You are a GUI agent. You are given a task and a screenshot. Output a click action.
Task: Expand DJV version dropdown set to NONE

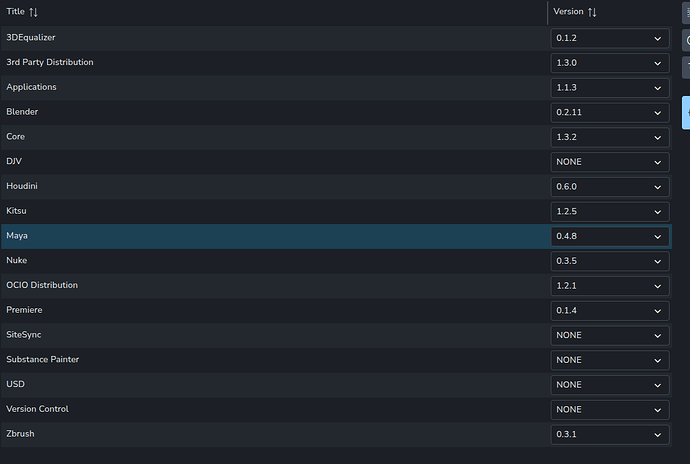(x=610, y=162)
